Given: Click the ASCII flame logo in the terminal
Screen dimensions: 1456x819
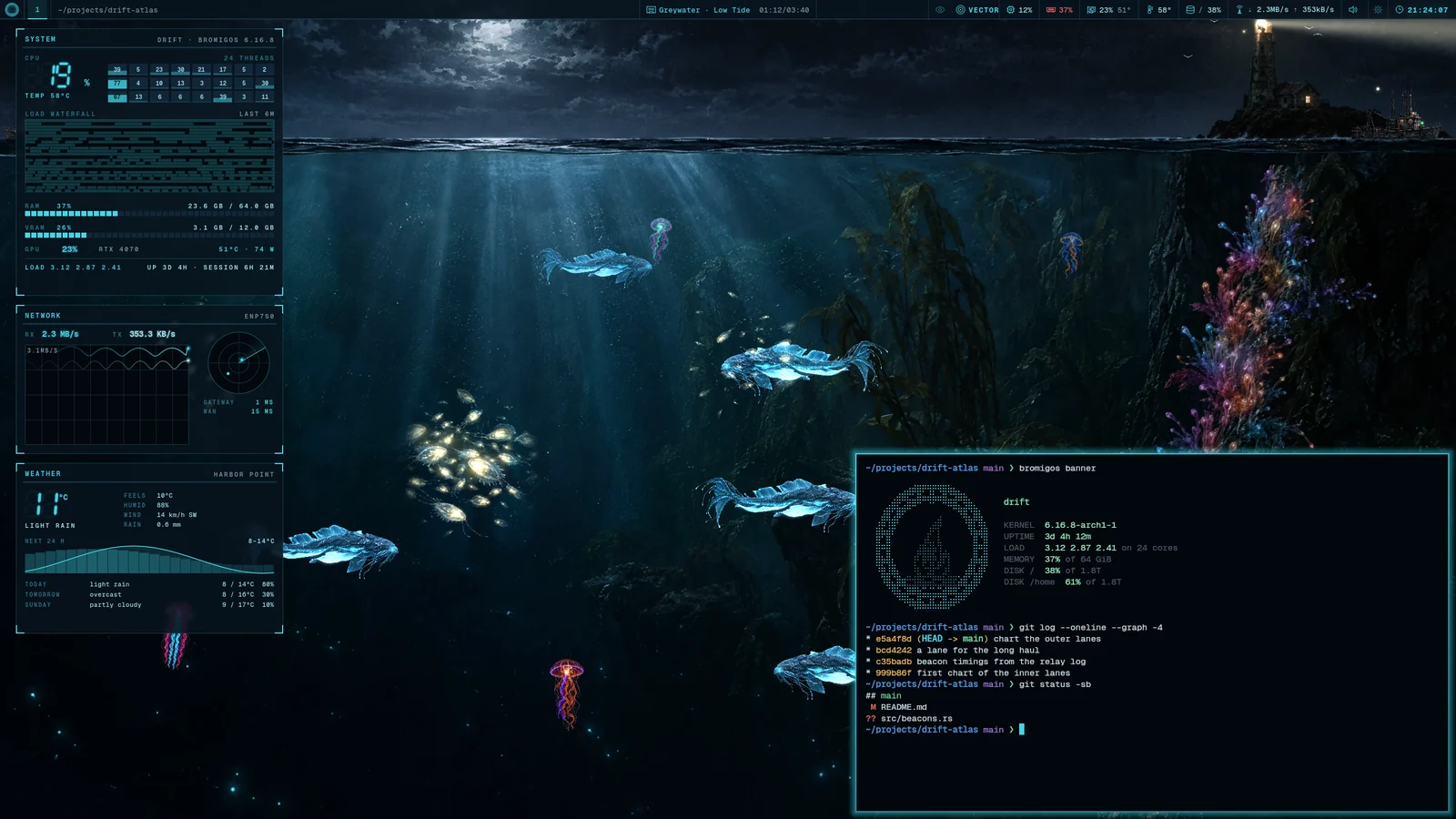Looking at the screenshot, I should (x=932, y=547).
